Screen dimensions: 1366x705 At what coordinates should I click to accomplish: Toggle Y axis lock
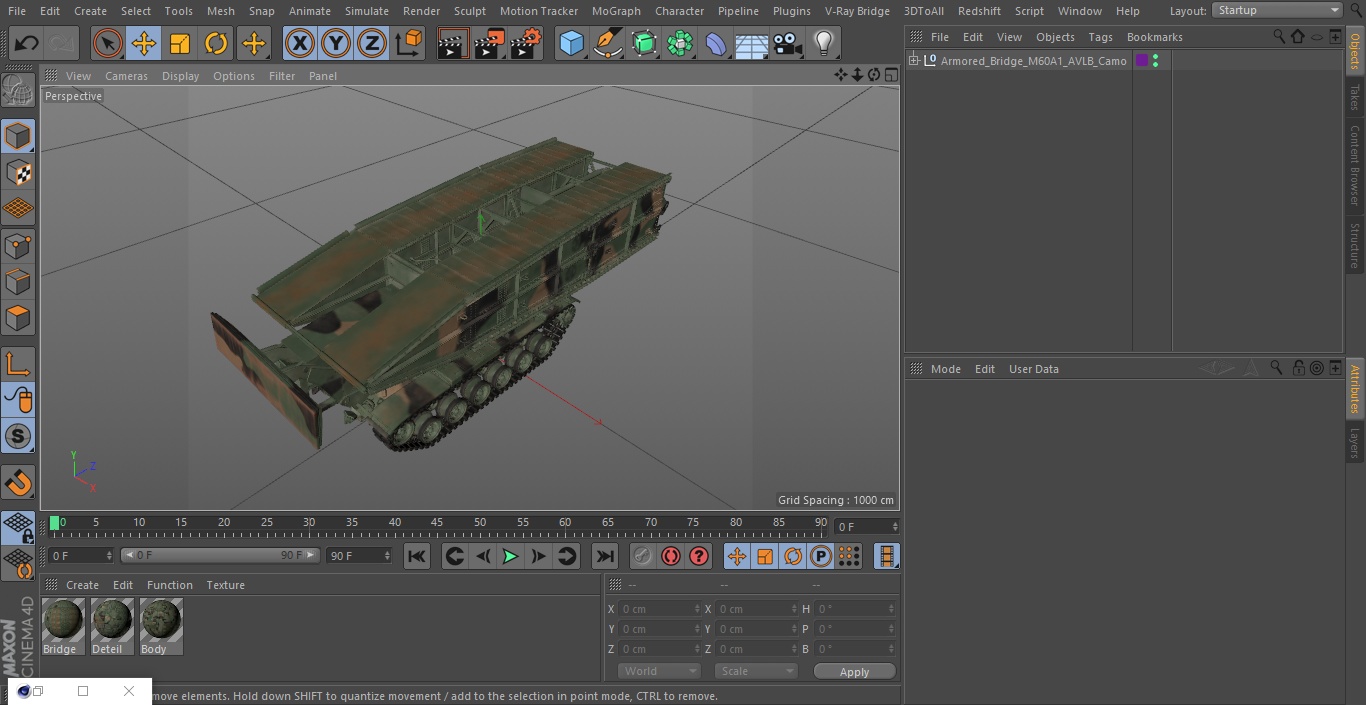point(336,43)
